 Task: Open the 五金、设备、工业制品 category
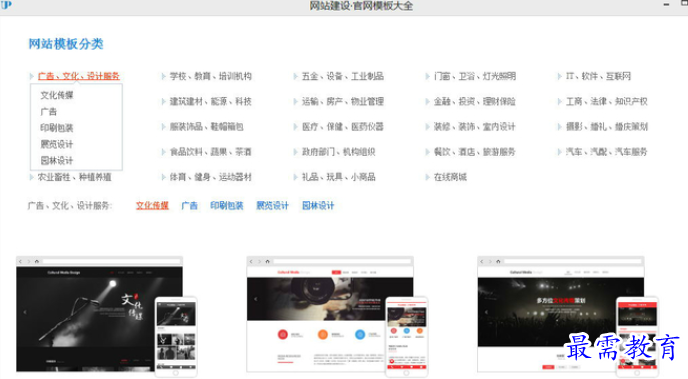[x=343, y=76]
